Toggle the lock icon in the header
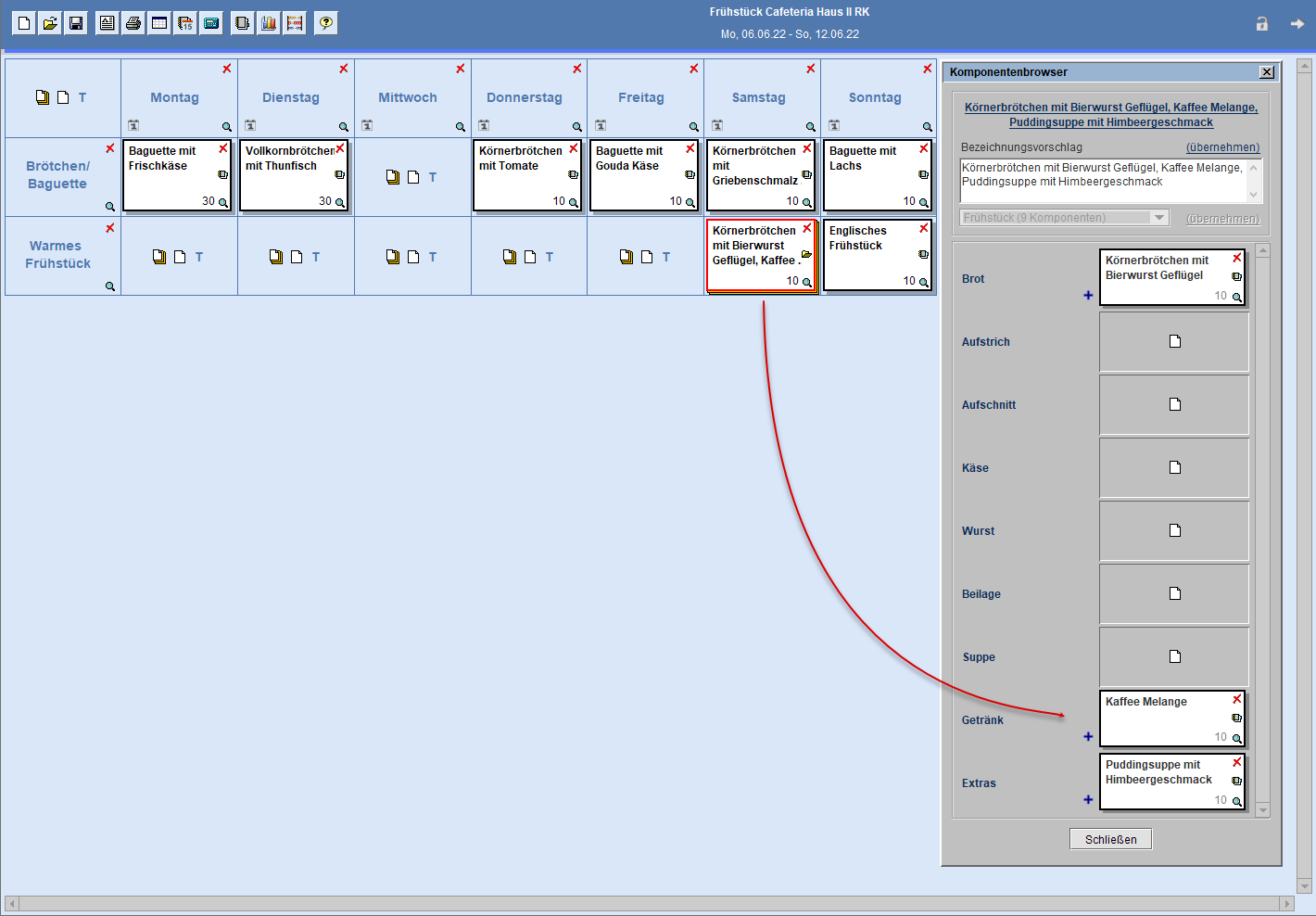 [x=1261, y=24]
